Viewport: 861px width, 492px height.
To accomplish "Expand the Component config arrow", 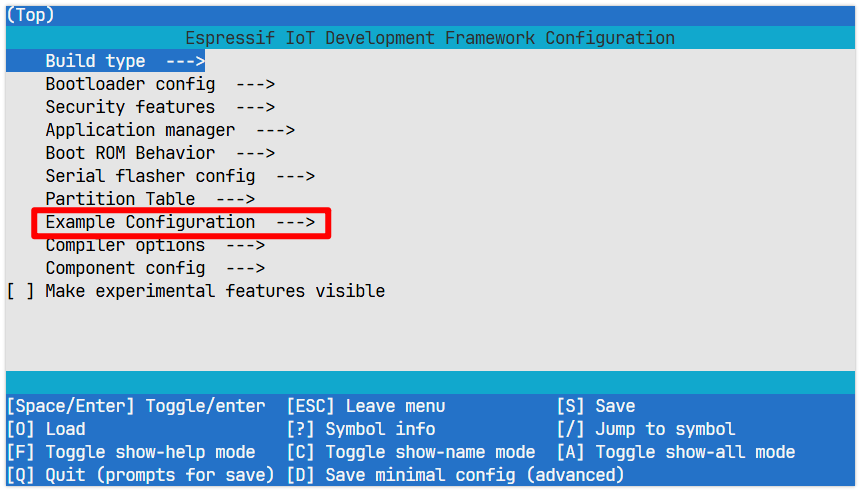I will pos(245,268).
